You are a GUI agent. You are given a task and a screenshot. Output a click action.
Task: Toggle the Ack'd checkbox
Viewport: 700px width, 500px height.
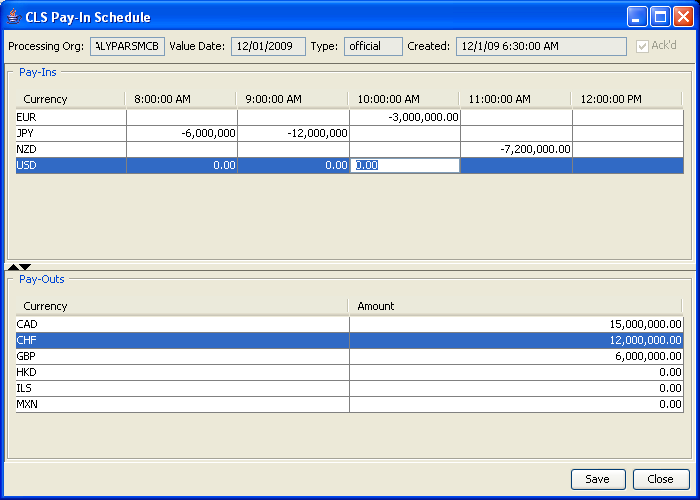click(642, 46)
